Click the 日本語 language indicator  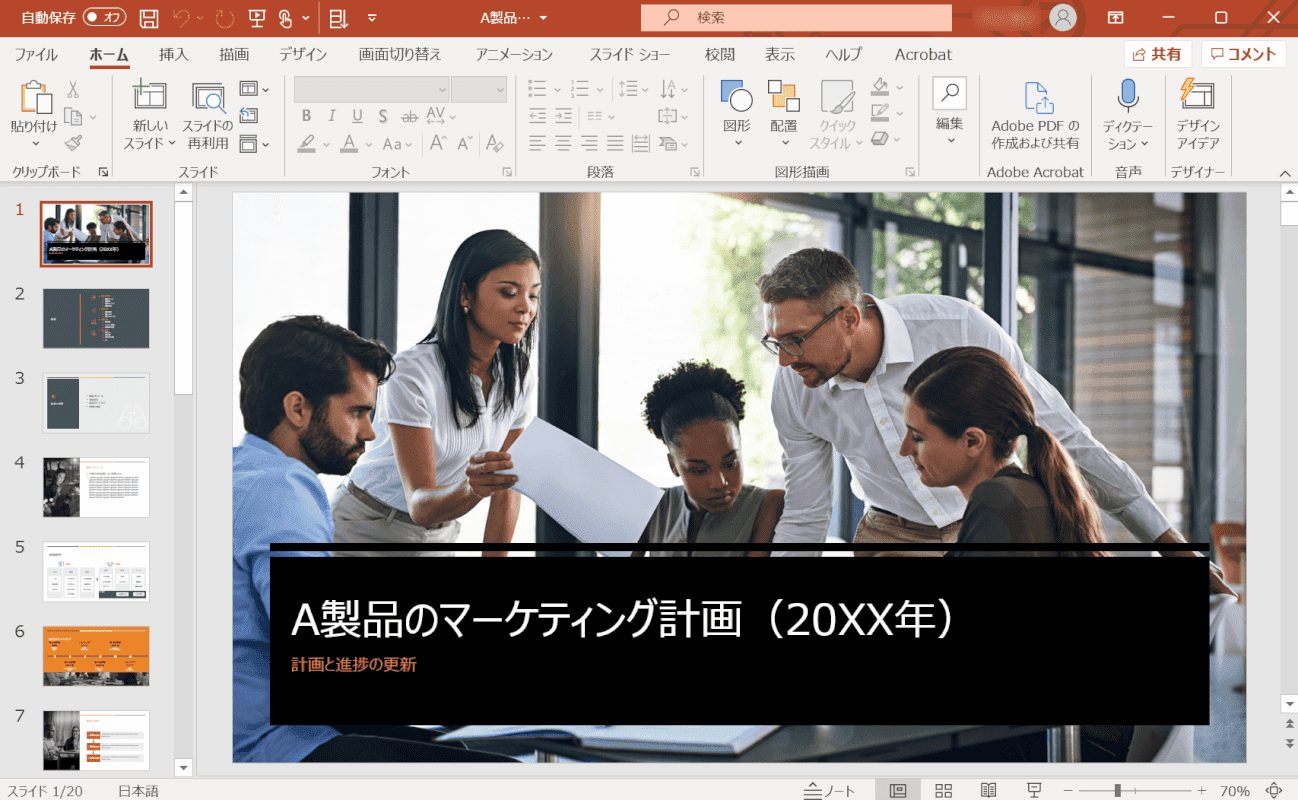point(138,791)
